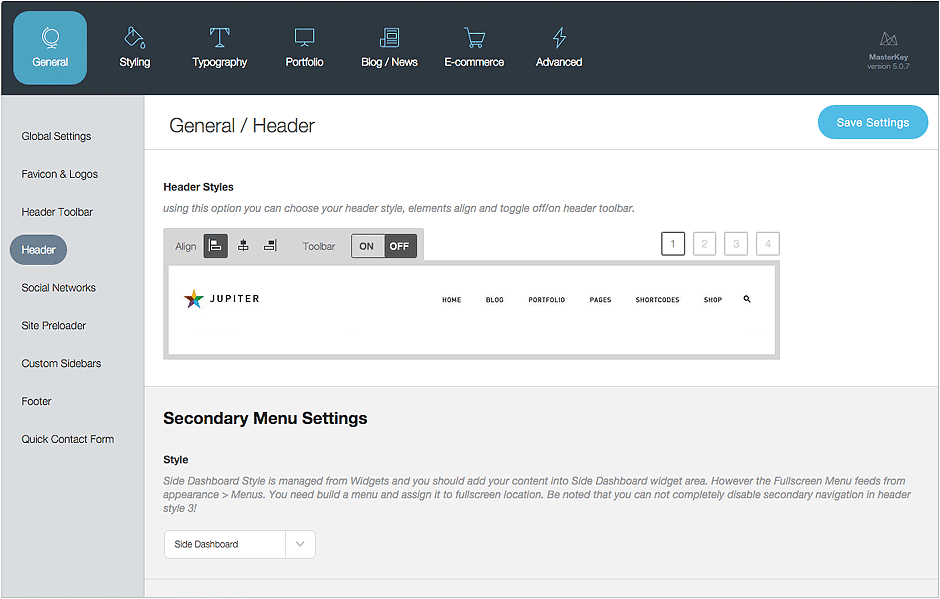Viewport: 940px width, 599px height.
Task: Click the search icon in header preview
Action: (747, 299)
